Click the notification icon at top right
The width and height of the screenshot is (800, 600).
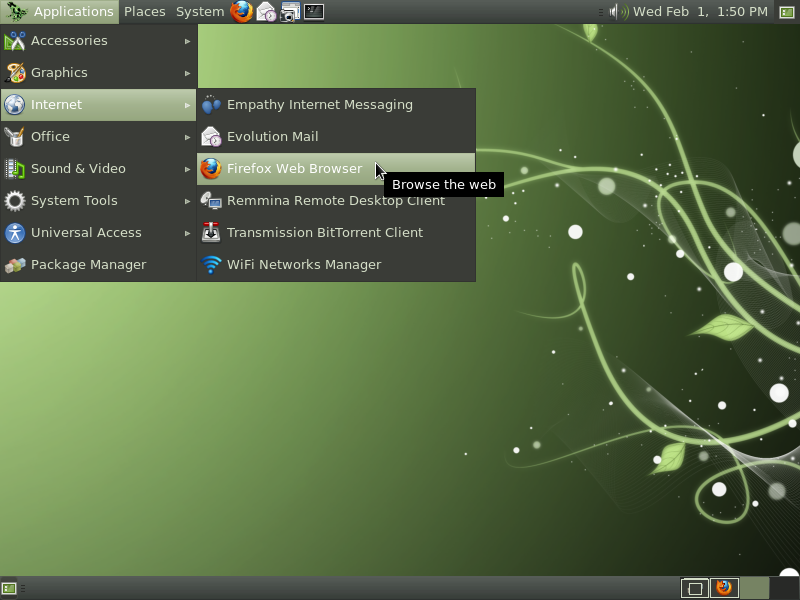click(786, 12)
